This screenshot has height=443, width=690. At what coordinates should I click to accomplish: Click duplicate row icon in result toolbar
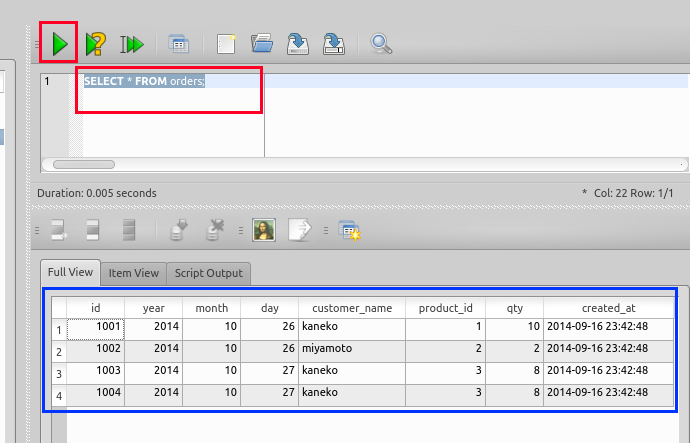(x=93, y=230)
